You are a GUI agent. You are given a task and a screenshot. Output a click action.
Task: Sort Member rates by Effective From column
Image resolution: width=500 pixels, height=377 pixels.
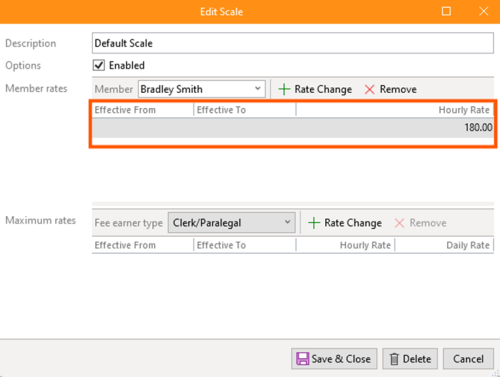(143, 110)
